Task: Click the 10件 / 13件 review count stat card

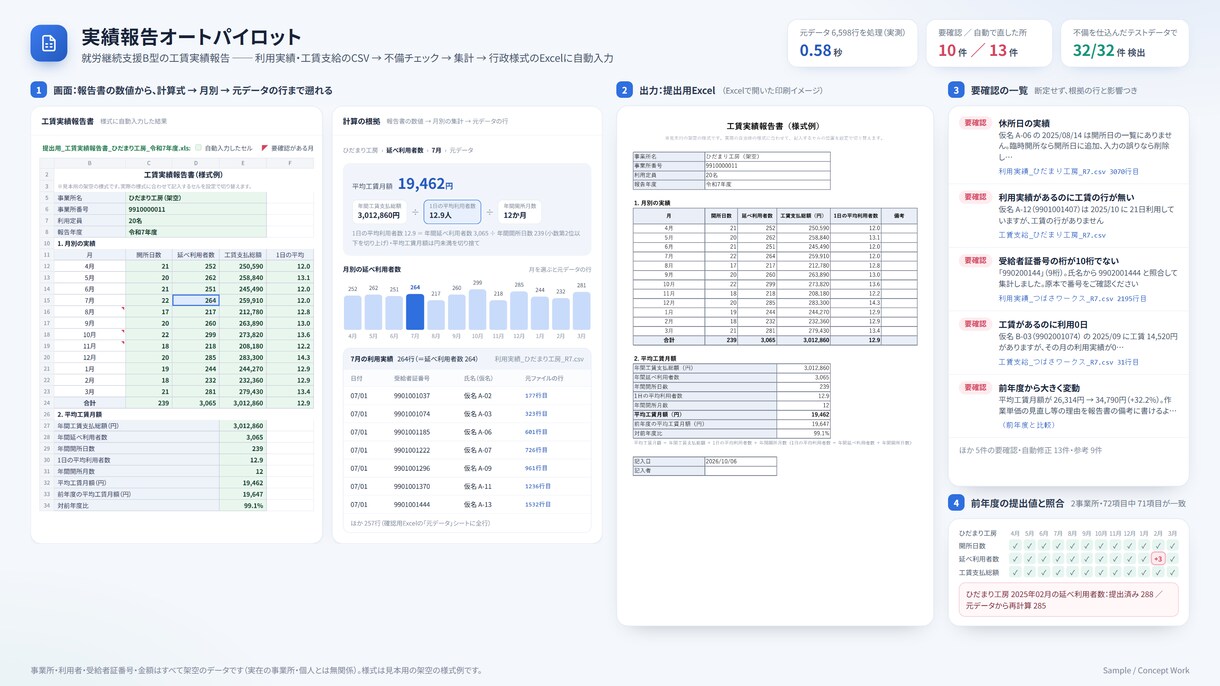Action: [x=988, y=43]
